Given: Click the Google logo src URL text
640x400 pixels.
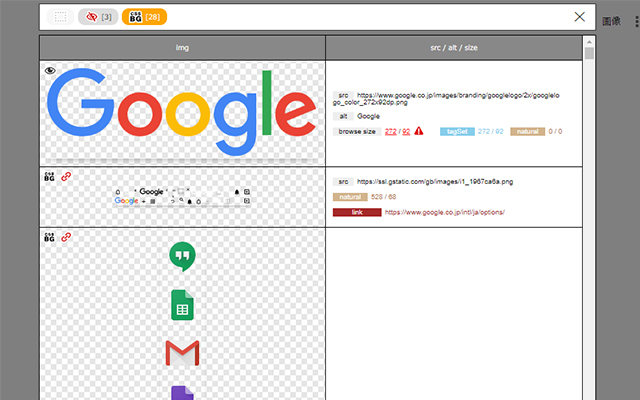Looking at the screenshot, I should pyautogui.click(x=446, y=99).
